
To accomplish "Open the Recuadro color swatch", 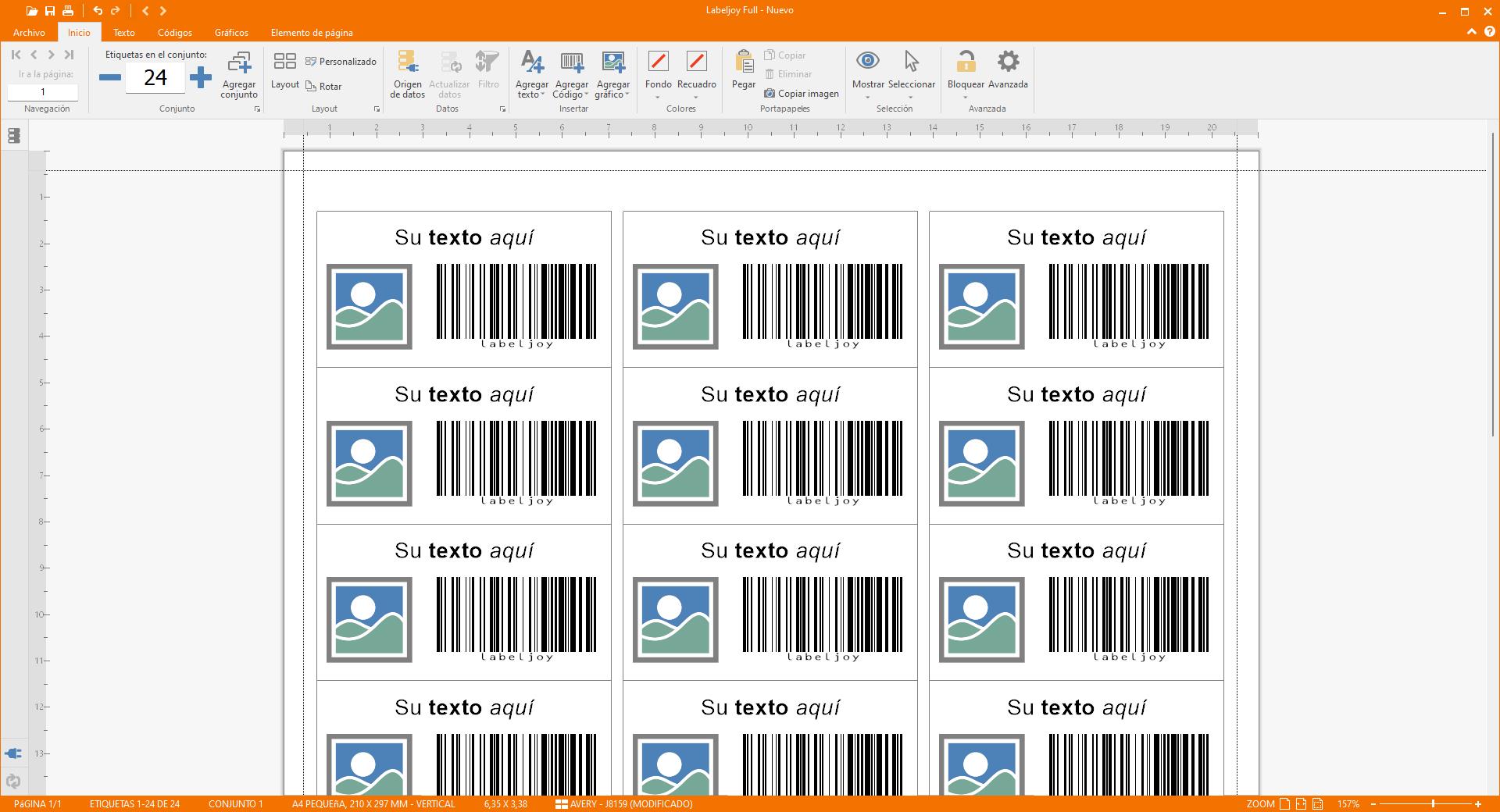I will pos(696,61).
